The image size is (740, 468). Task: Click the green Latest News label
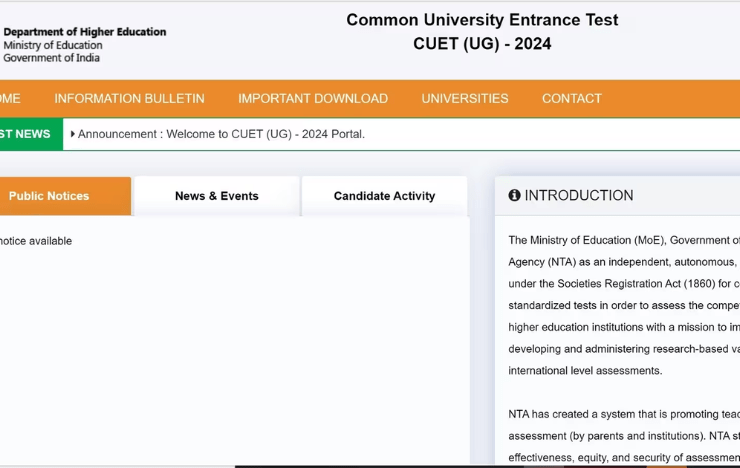click(x=31, y=134)
